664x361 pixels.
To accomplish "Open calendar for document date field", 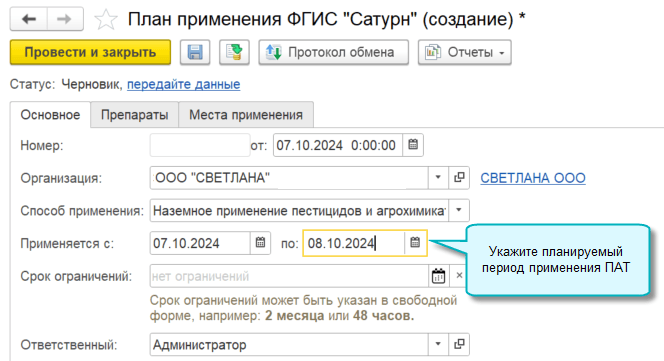I will pyautogui.click(x=413, y=145).
